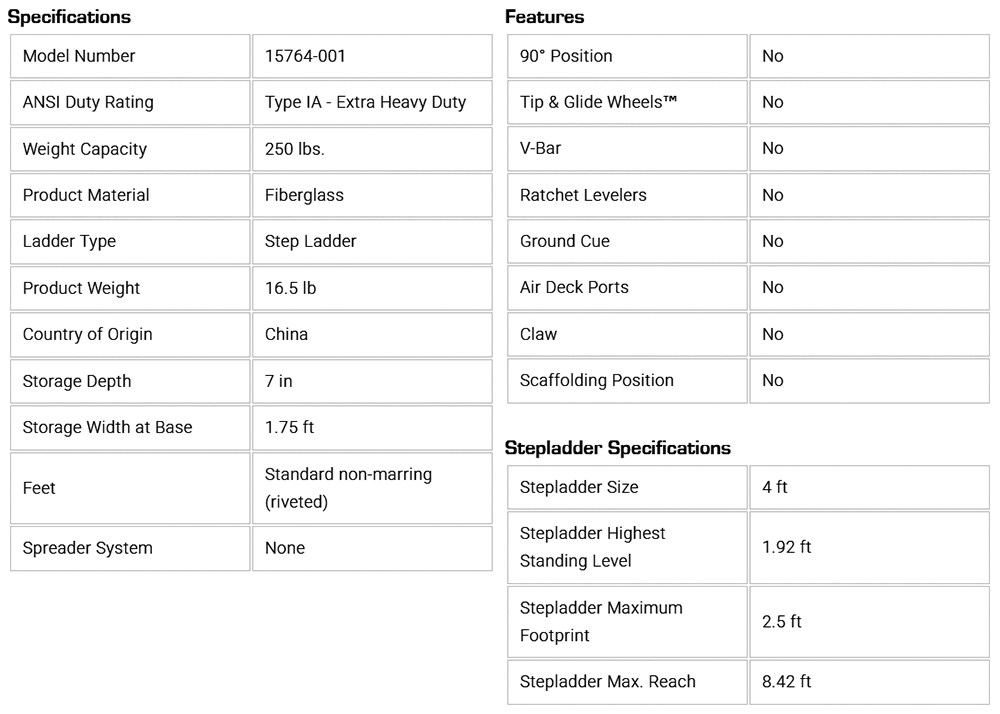
Task: Select the model number value 15764-001
Action: point(306,56)
